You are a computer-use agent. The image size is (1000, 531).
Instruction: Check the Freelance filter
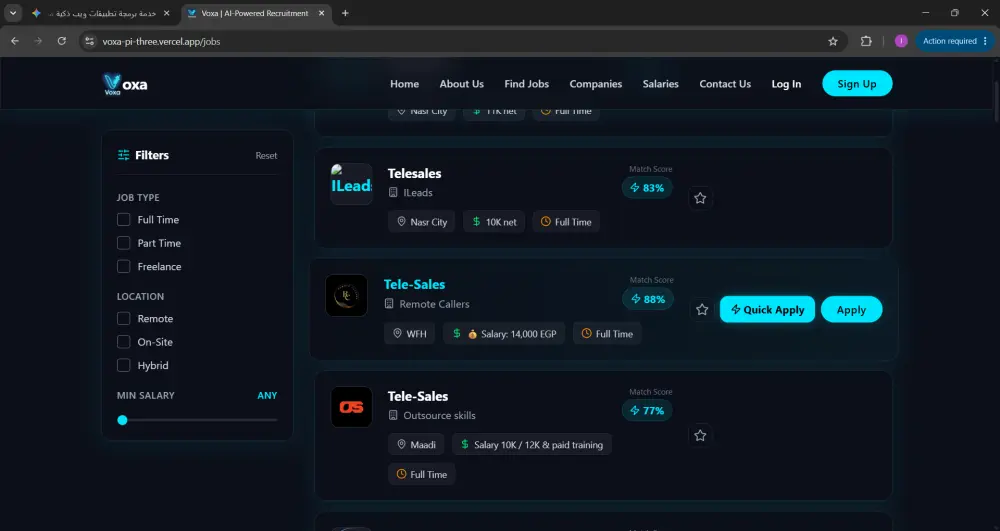point(124,266)
